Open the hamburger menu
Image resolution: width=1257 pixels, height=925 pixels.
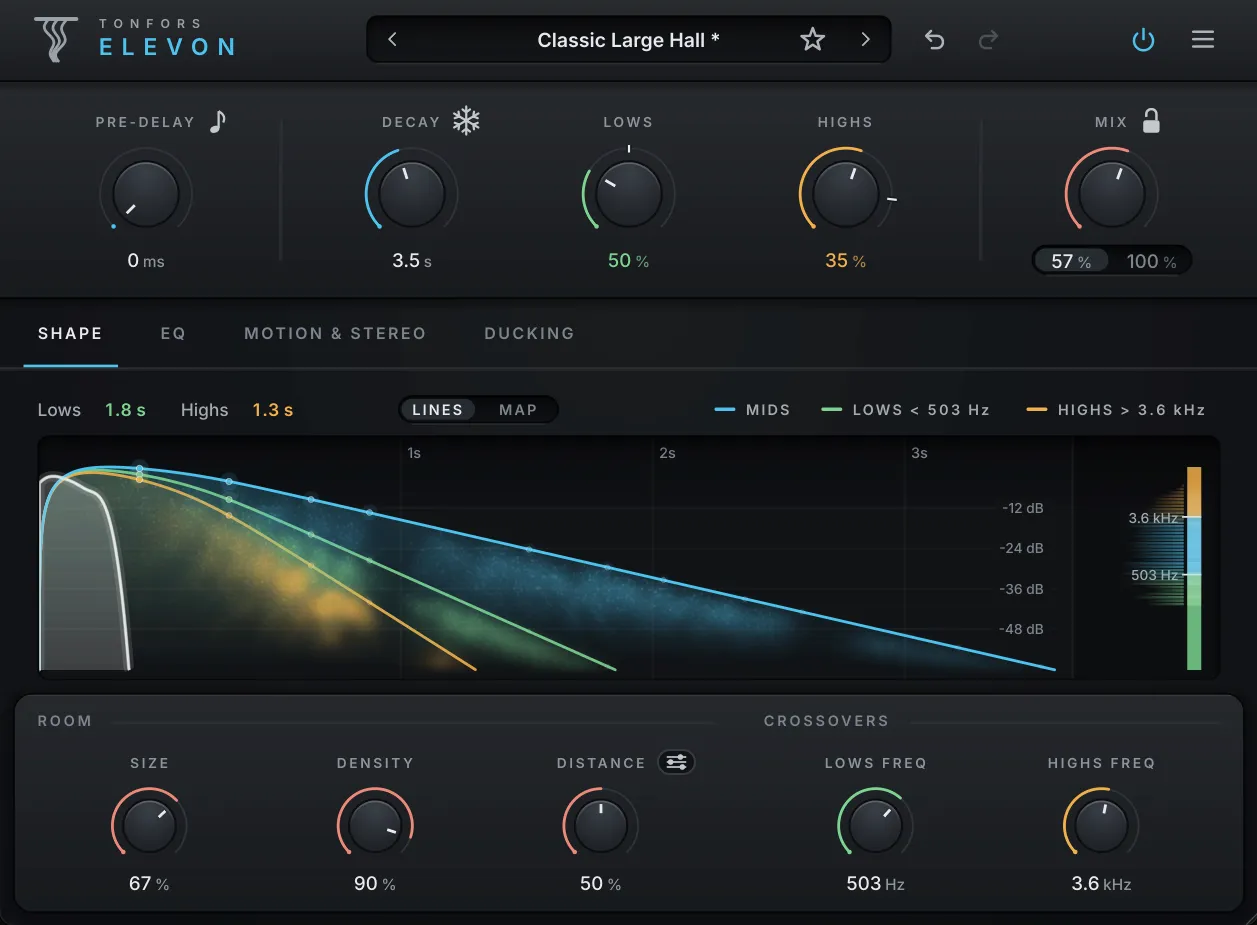[1203, 40]
